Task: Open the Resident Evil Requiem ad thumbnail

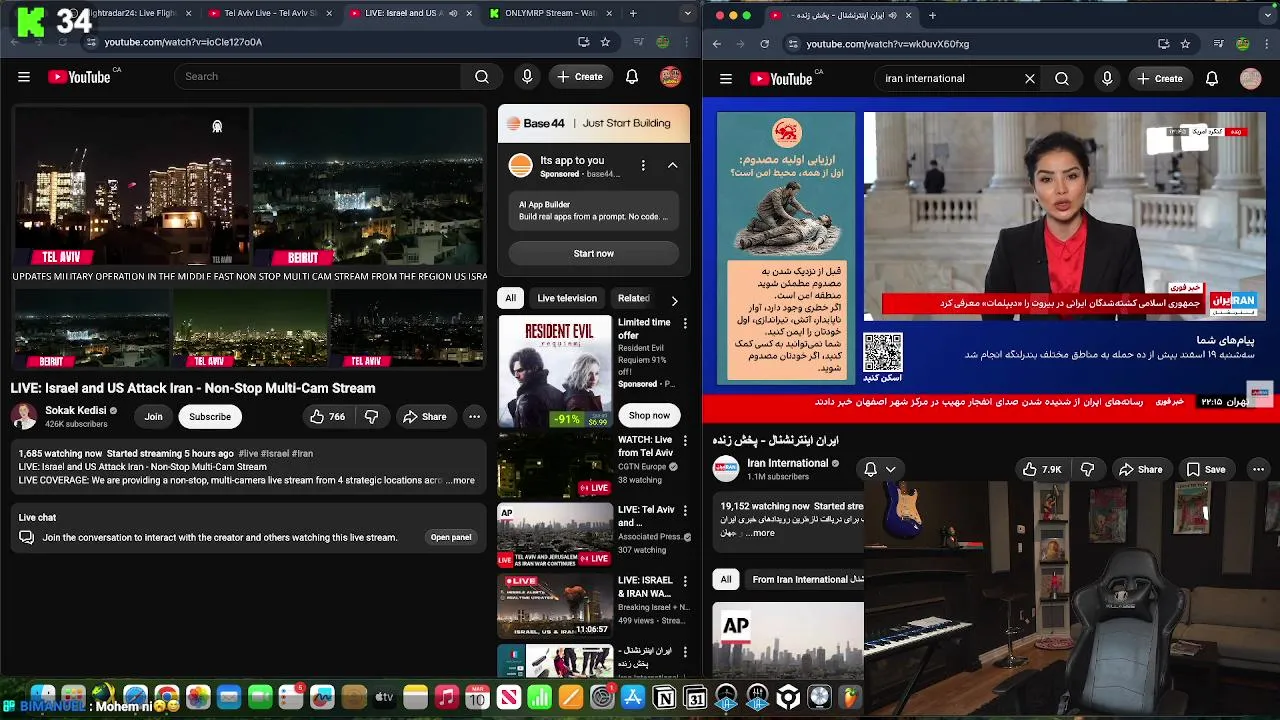Action: pyautogui.click(x=555, y=371)
